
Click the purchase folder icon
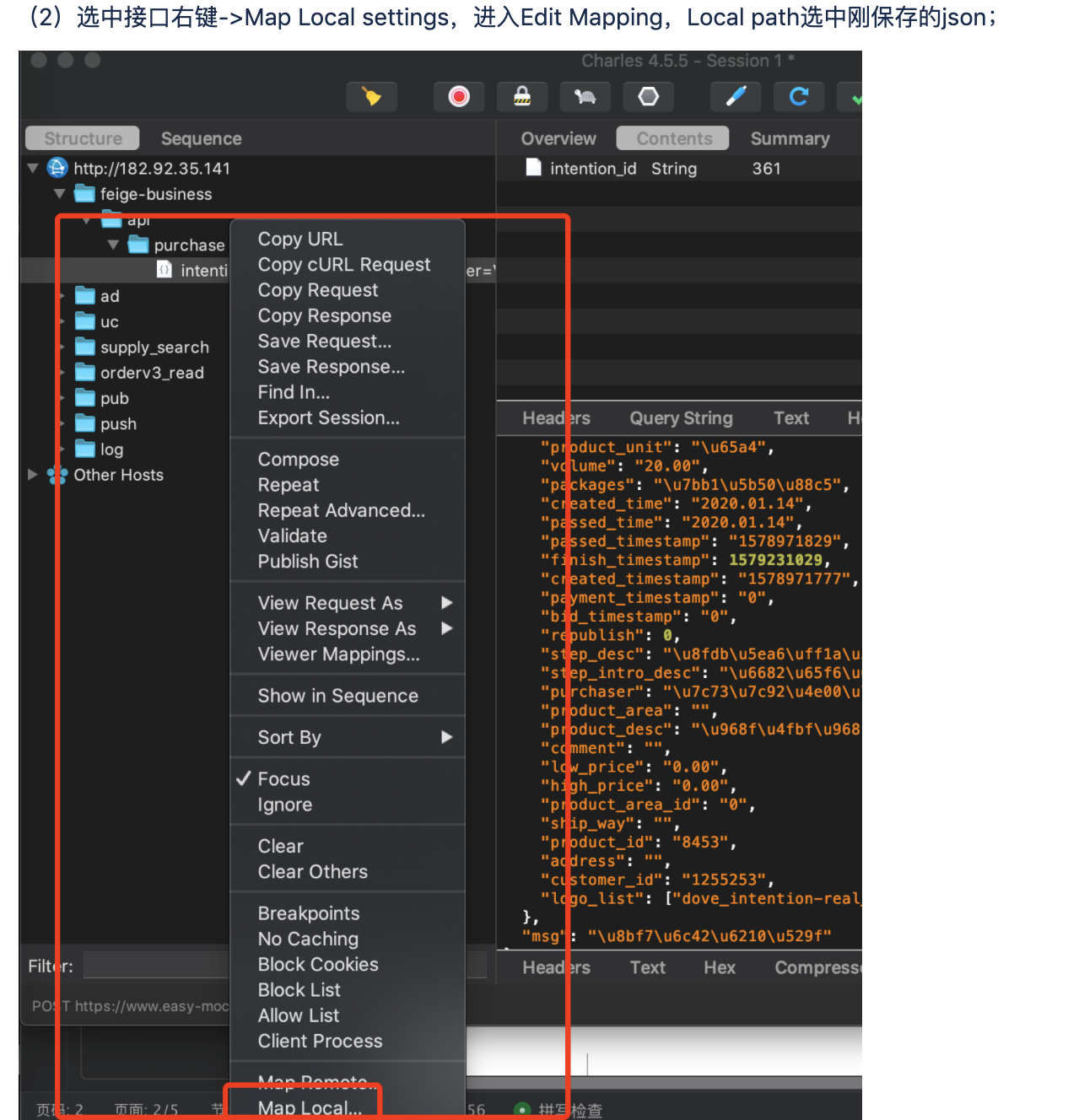(x=138, y=245)
